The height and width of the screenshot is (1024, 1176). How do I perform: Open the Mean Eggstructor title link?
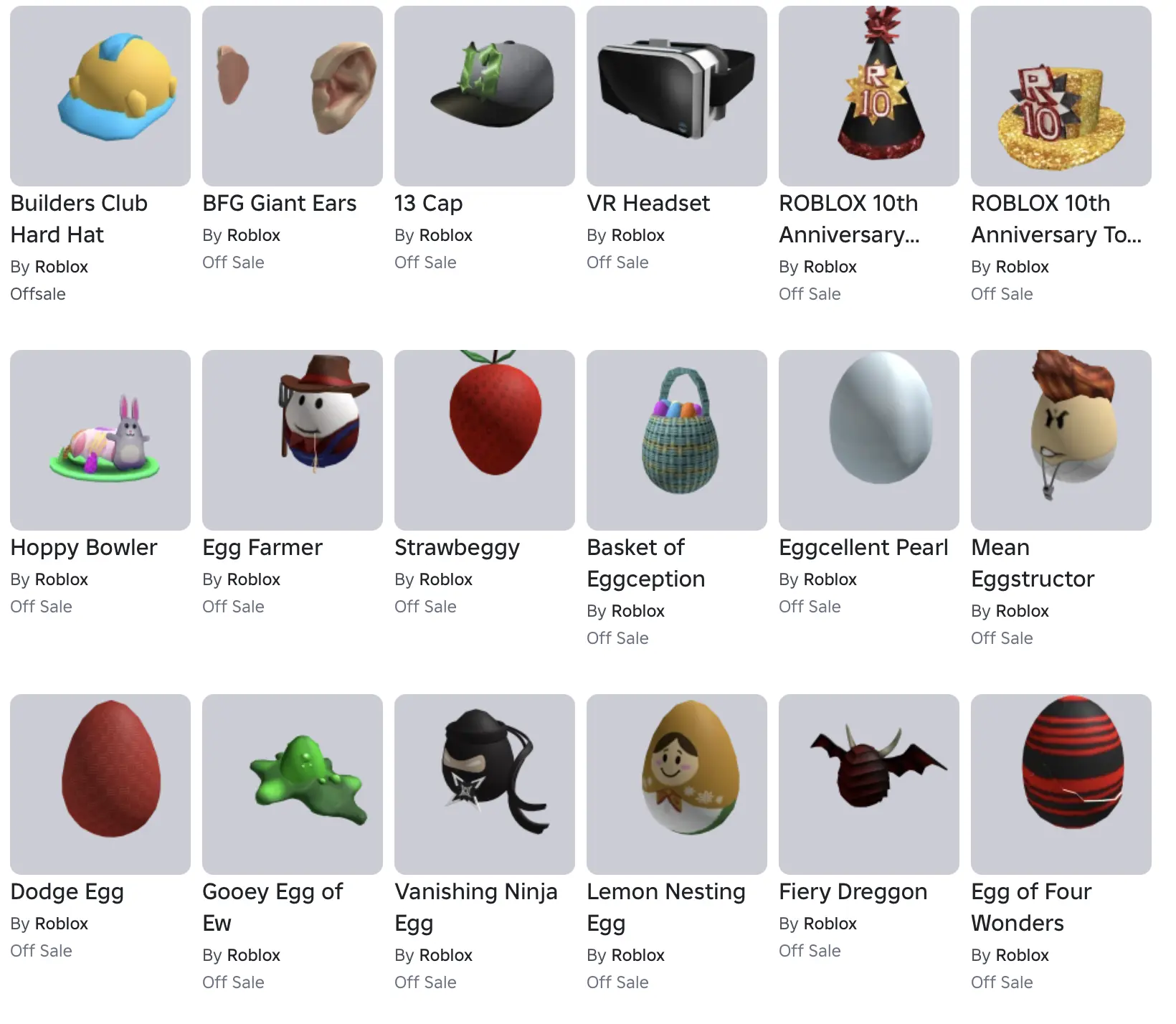pos(1033,563)
